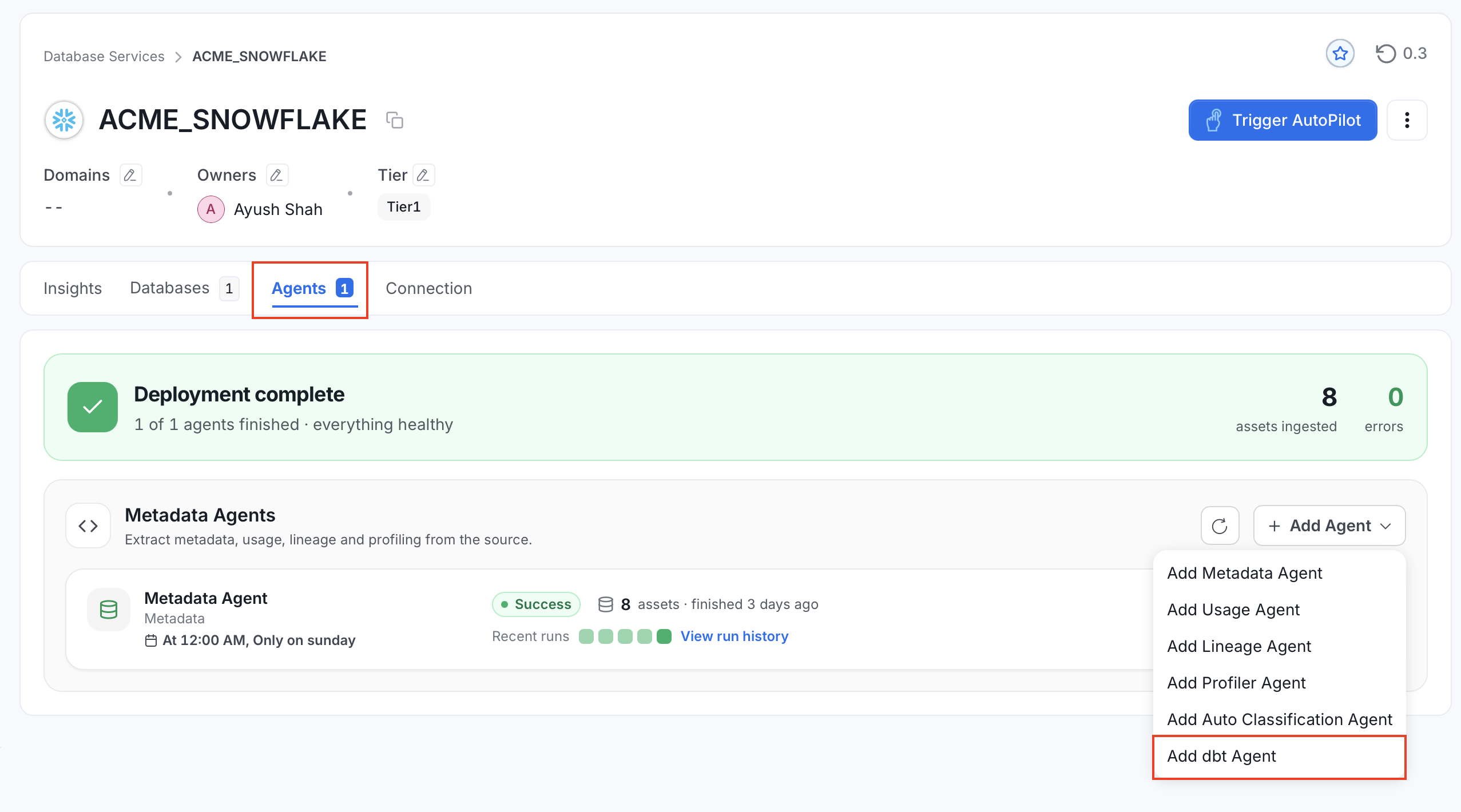Click the Ayush Shah avatar
1461x812 pixels.
[x=211, y=209]
